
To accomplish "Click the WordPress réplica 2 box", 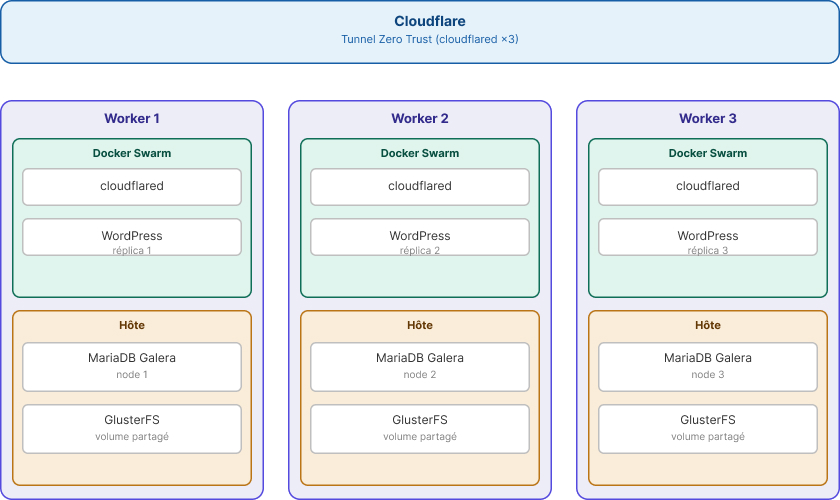I will 419,237.
